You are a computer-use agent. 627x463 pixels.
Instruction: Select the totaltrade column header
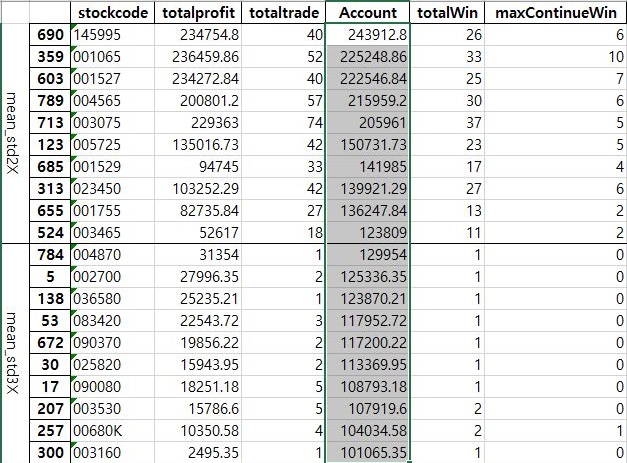[x=284, y=13]
